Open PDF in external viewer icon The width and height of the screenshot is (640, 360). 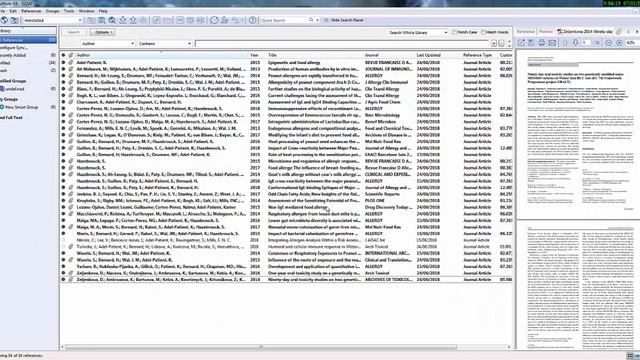521,42
